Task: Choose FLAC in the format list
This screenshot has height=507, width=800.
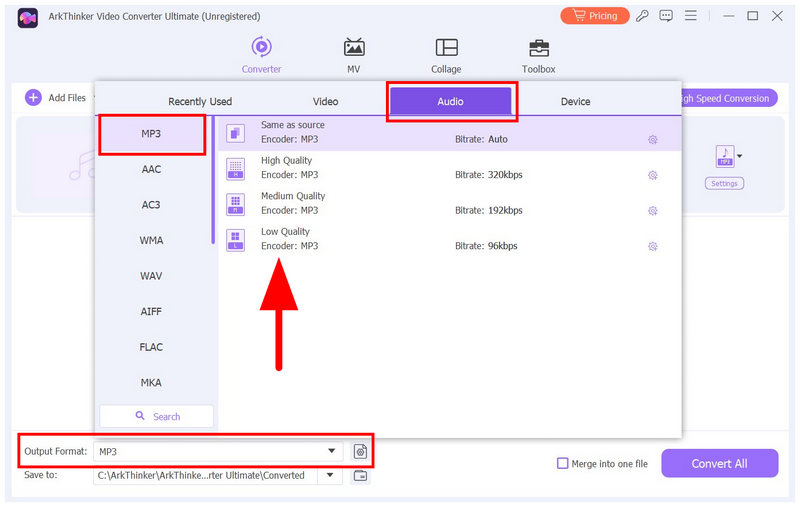Action: point(151,347)
